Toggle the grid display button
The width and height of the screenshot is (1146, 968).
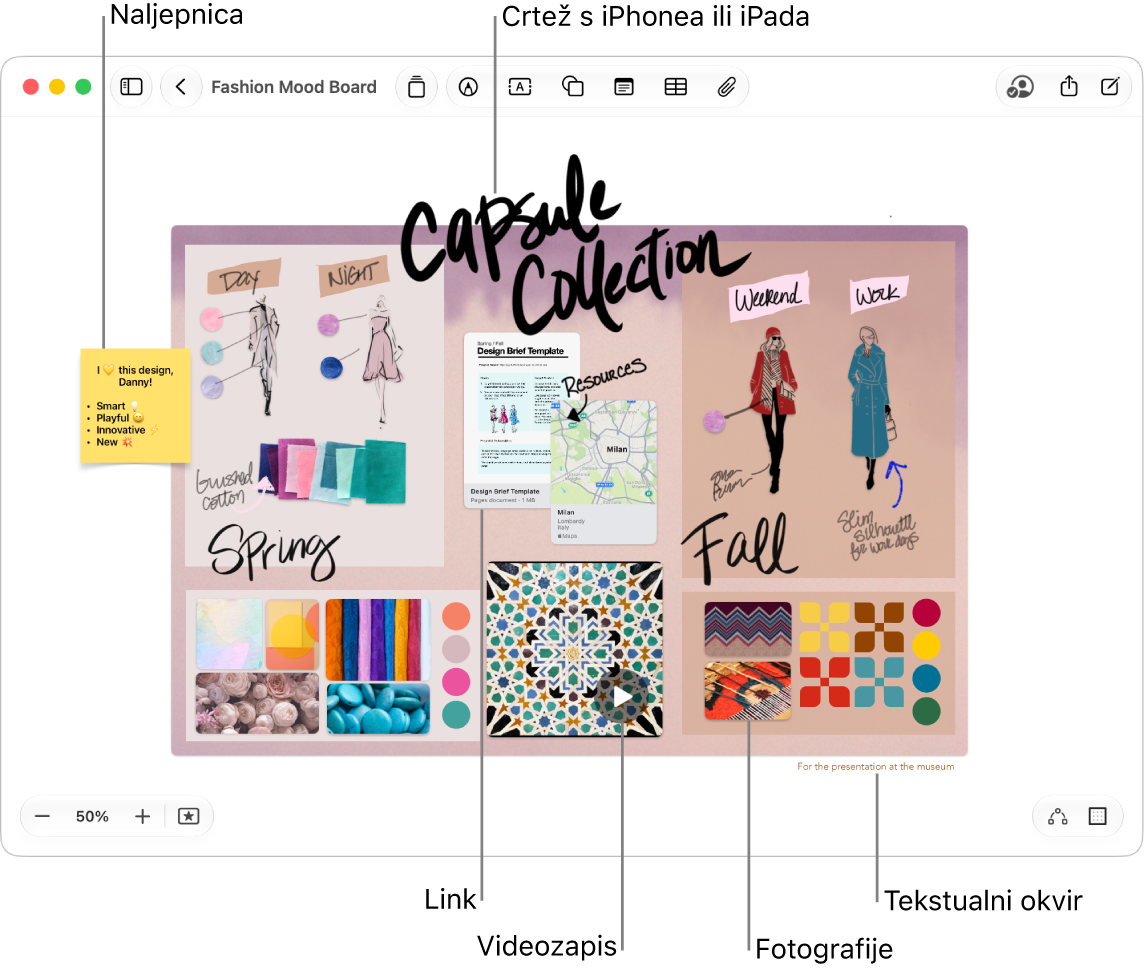pos(1098,816)
